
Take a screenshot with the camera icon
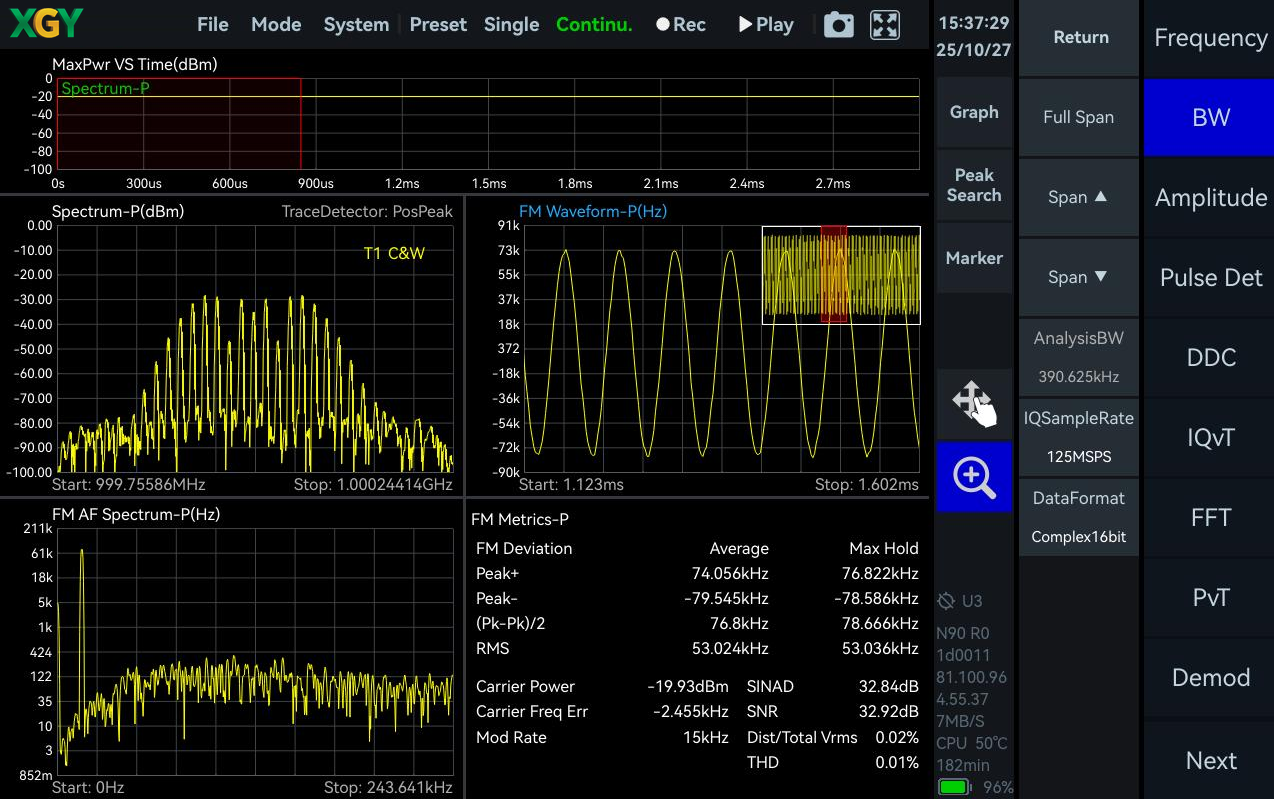(838, 25)
